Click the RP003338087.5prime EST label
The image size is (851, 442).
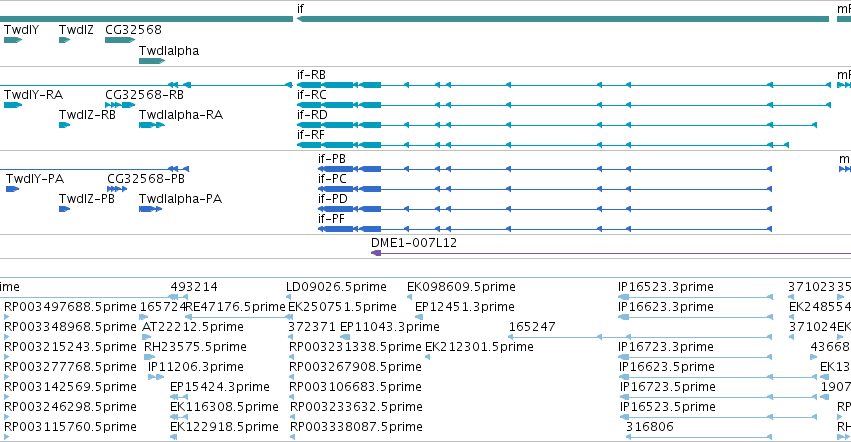coord(357,427)
